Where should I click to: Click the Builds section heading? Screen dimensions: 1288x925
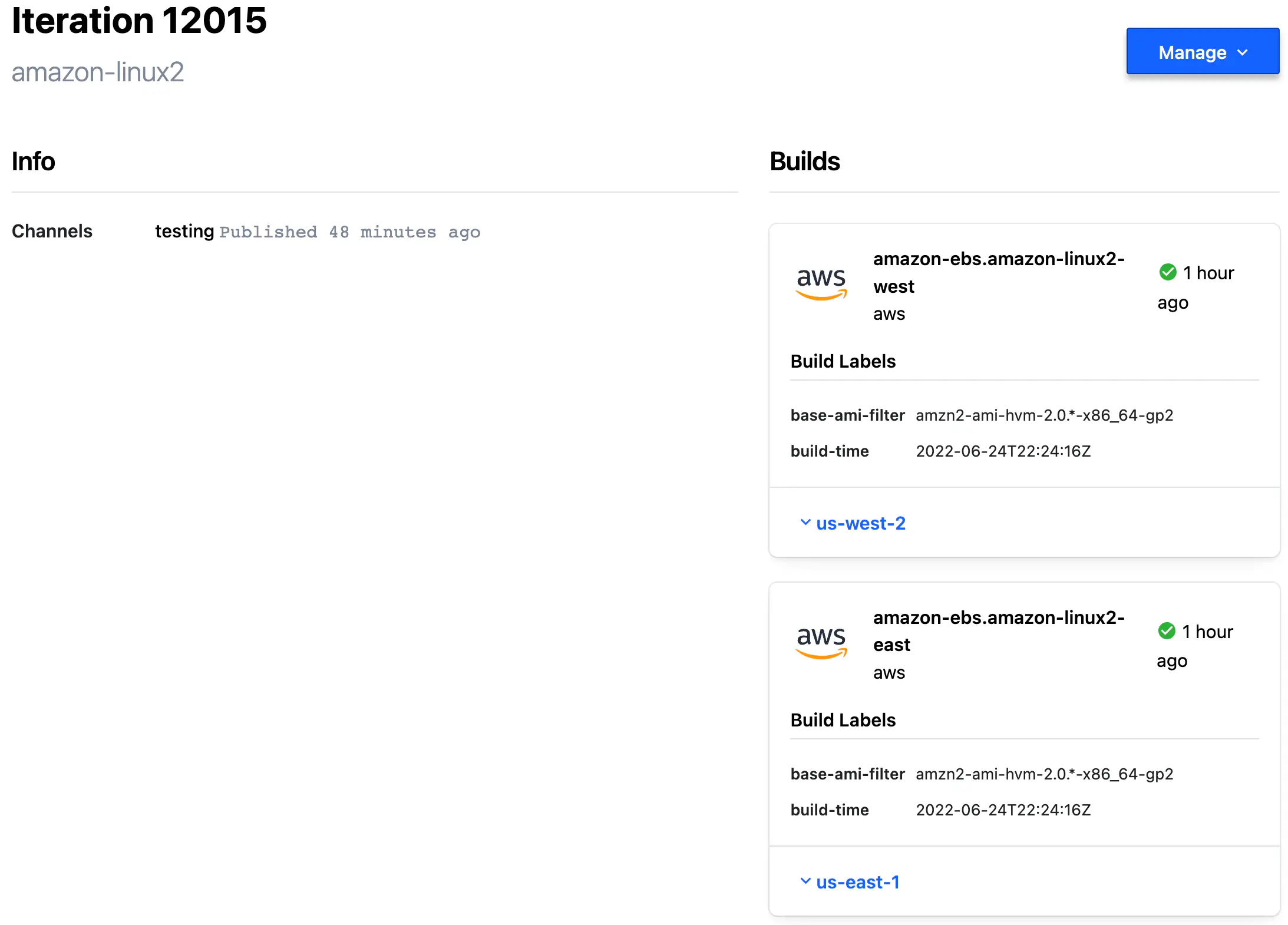tap(804, 161)
